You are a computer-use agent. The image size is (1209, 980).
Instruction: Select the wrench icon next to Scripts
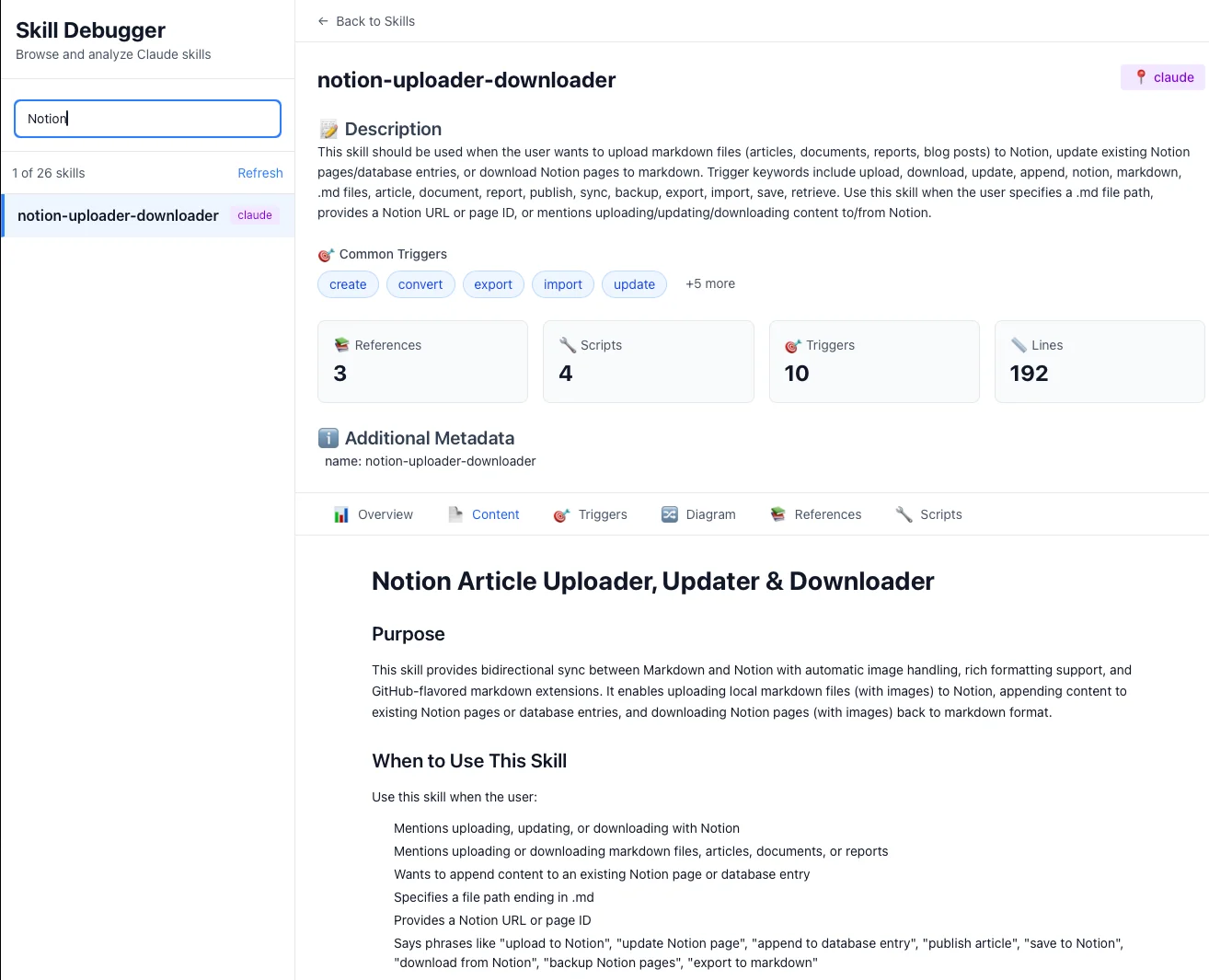[x=903, y=514]
